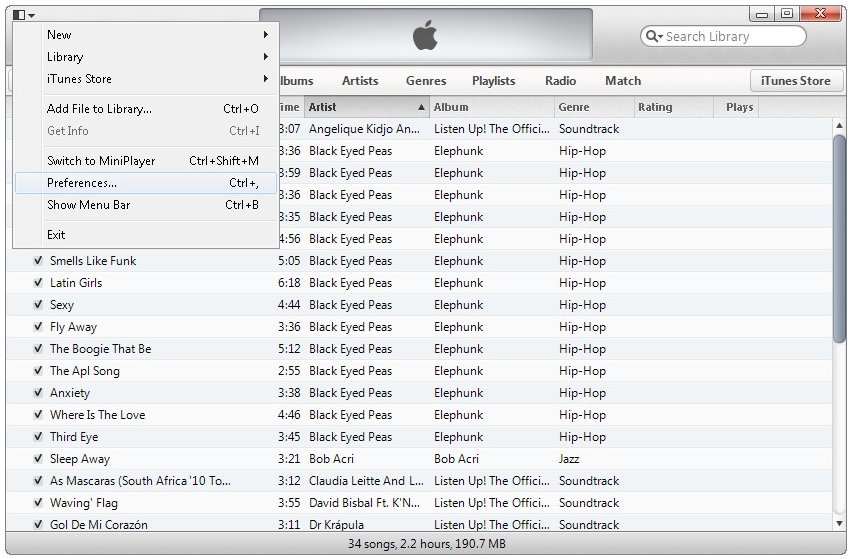Sort by the Album column header

[x=492, y=107]
